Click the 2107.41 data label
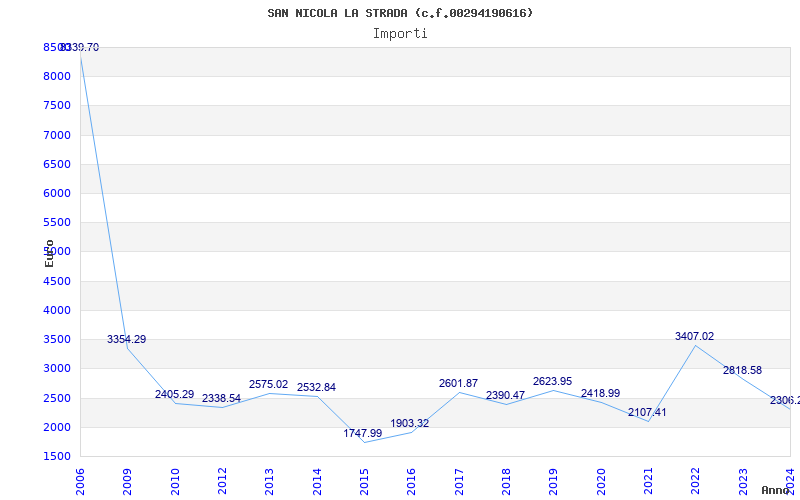The width and height of the screenshot is (800, 500). click(647, 412)
